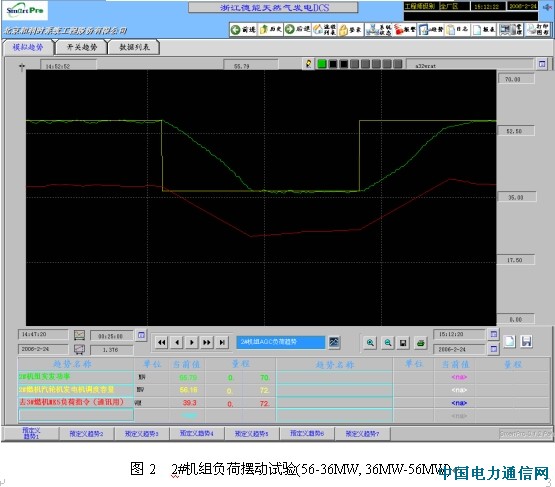Click the zoom out magnifier icon

[x=388, y=343]
